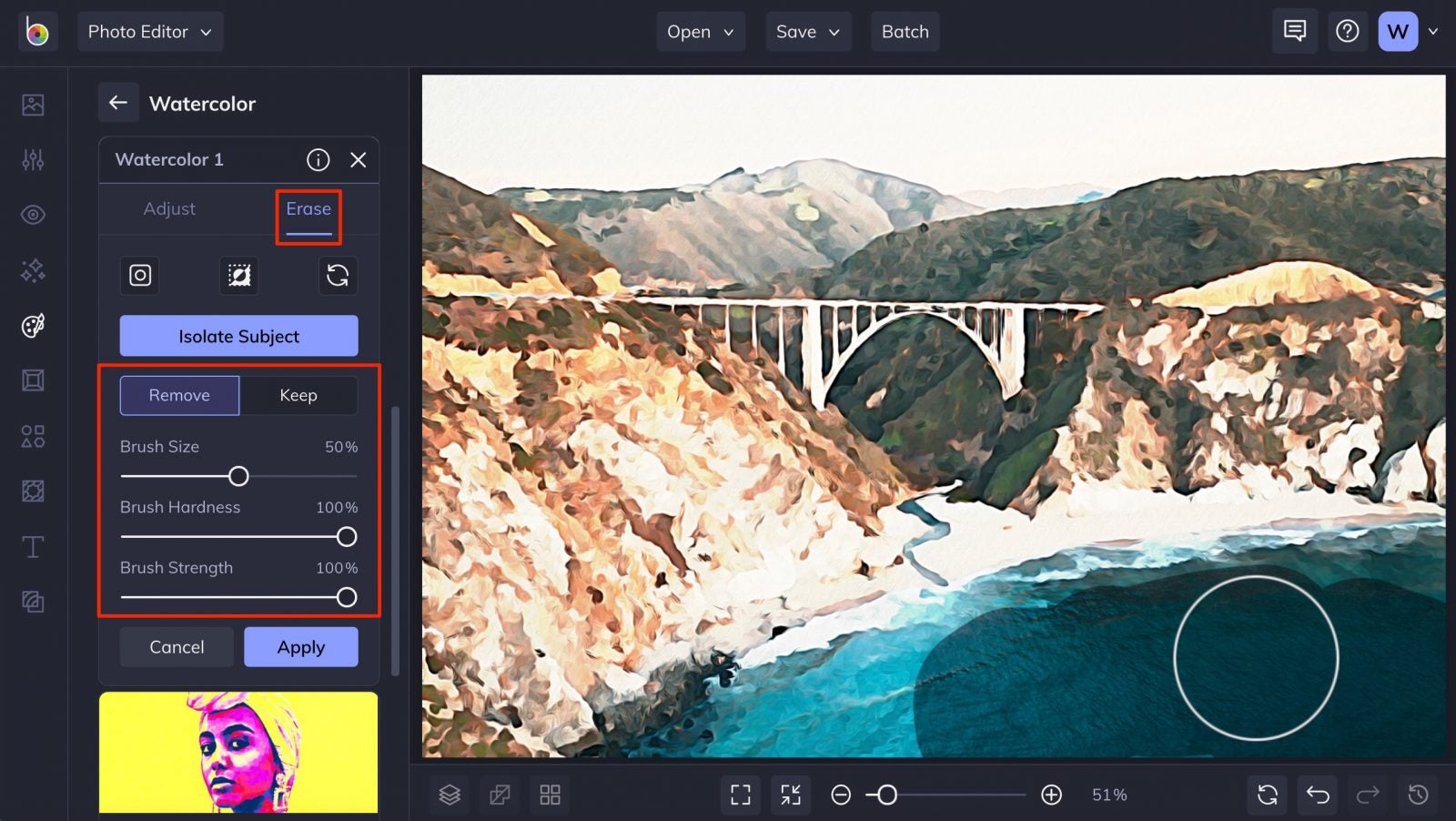Select the Erase tab in Watercolor 1
This screenshot has height=821, width=1456.
308,208
